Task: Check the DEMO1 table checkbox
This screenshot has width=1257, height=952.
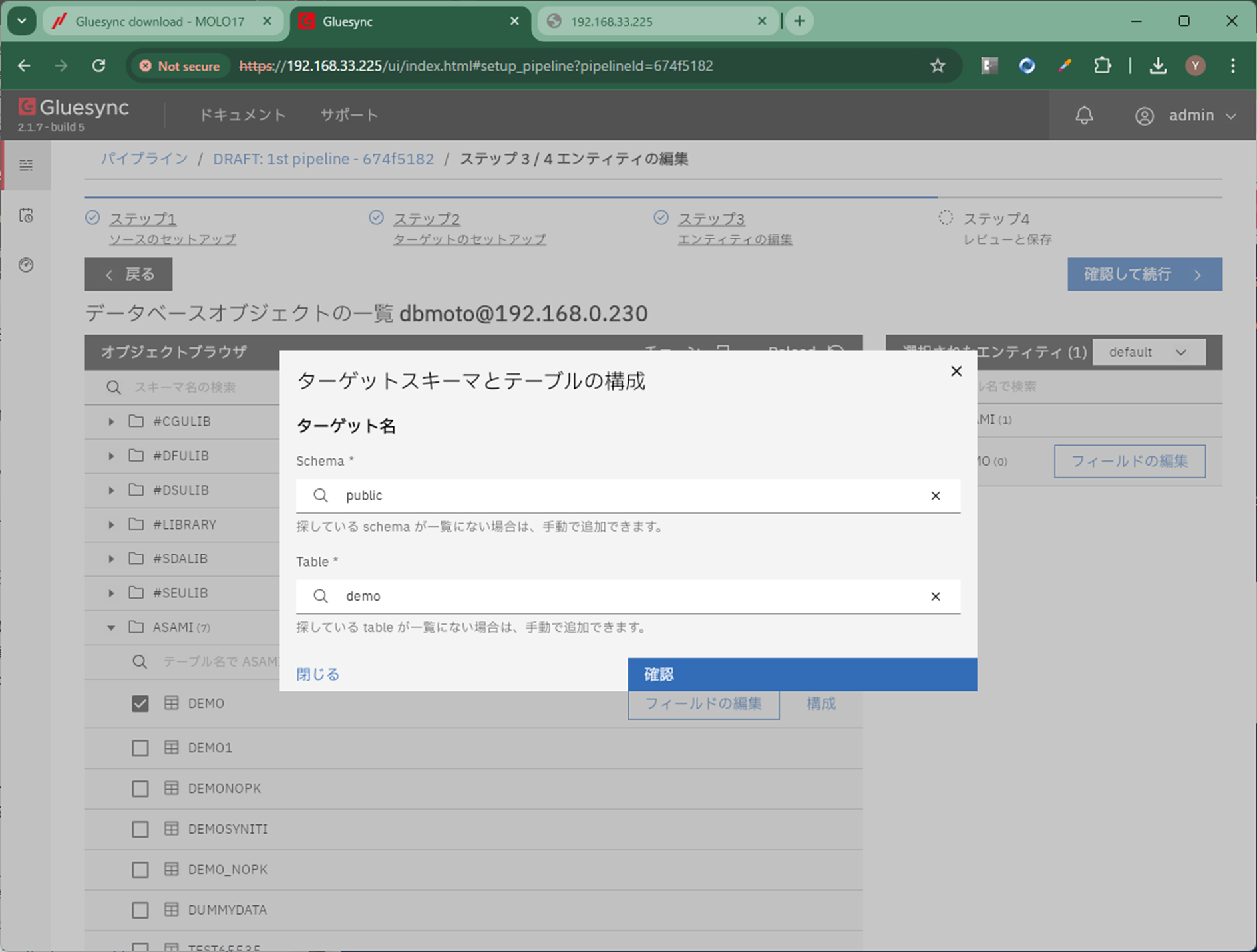Action: pos(140,748)
